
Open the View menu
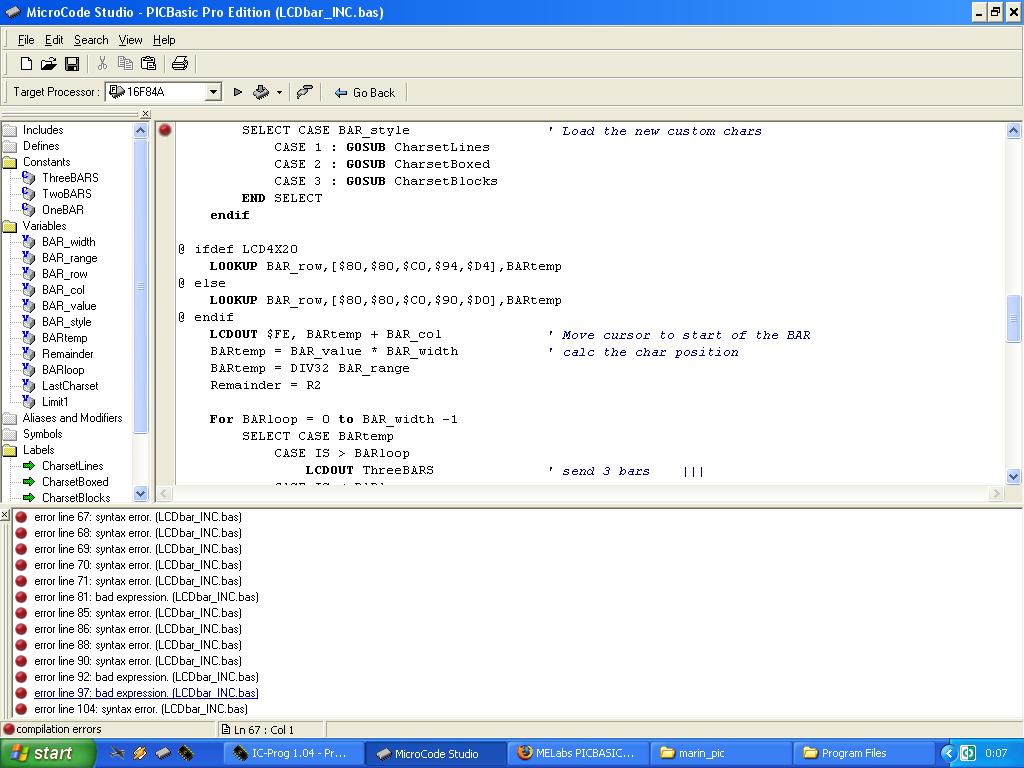point(130,40)
